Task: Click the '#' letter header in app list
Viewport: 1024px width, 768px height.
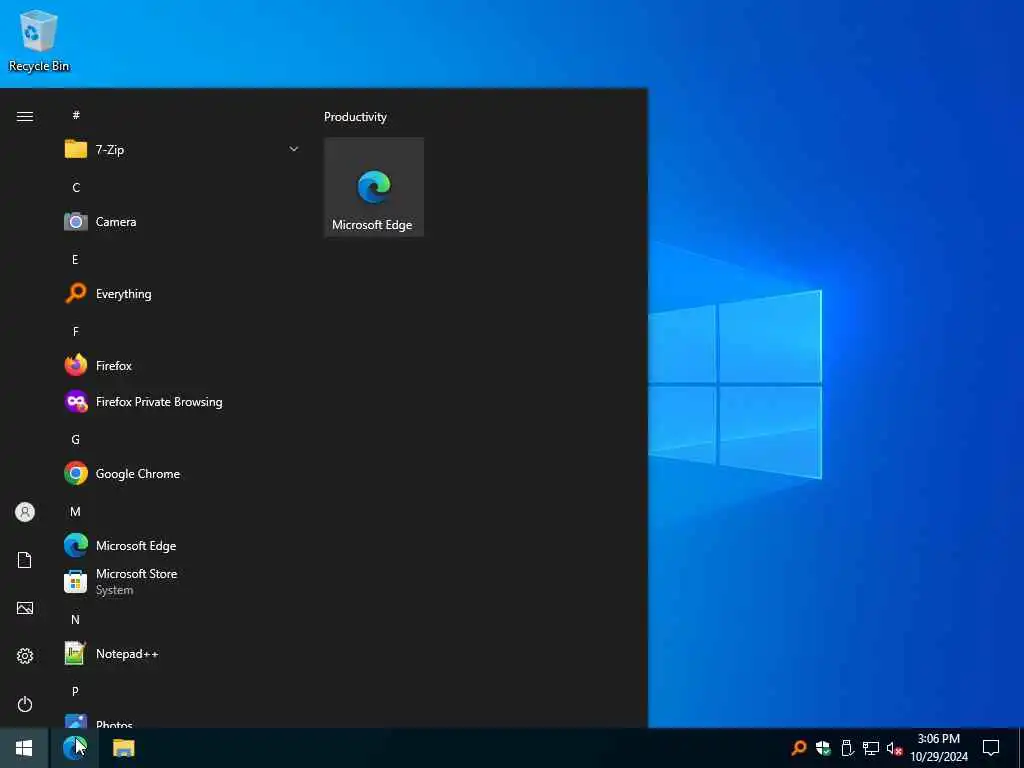Action: (x=76, y=115)
